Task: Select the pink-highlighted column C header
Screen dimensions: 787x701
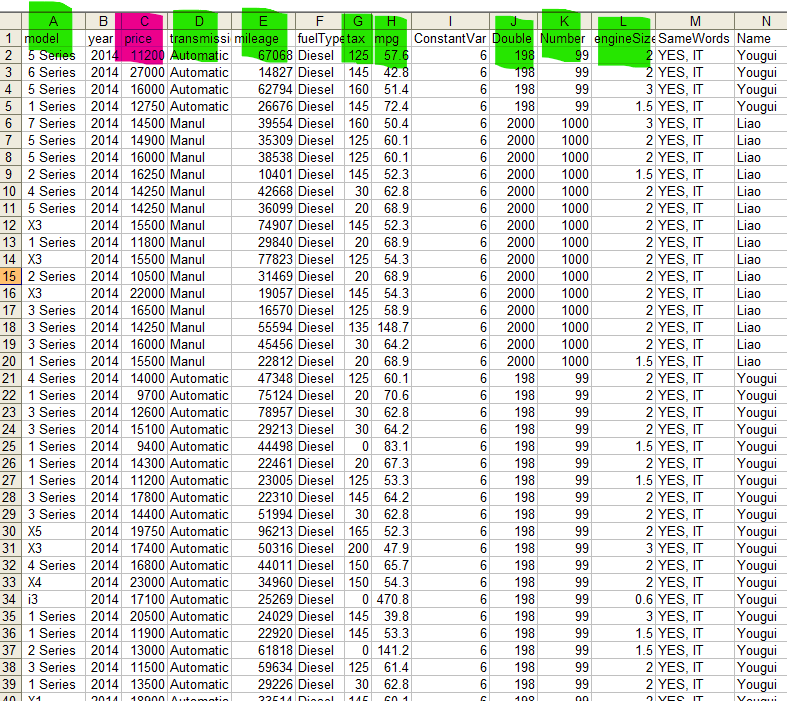Action: 145,21
